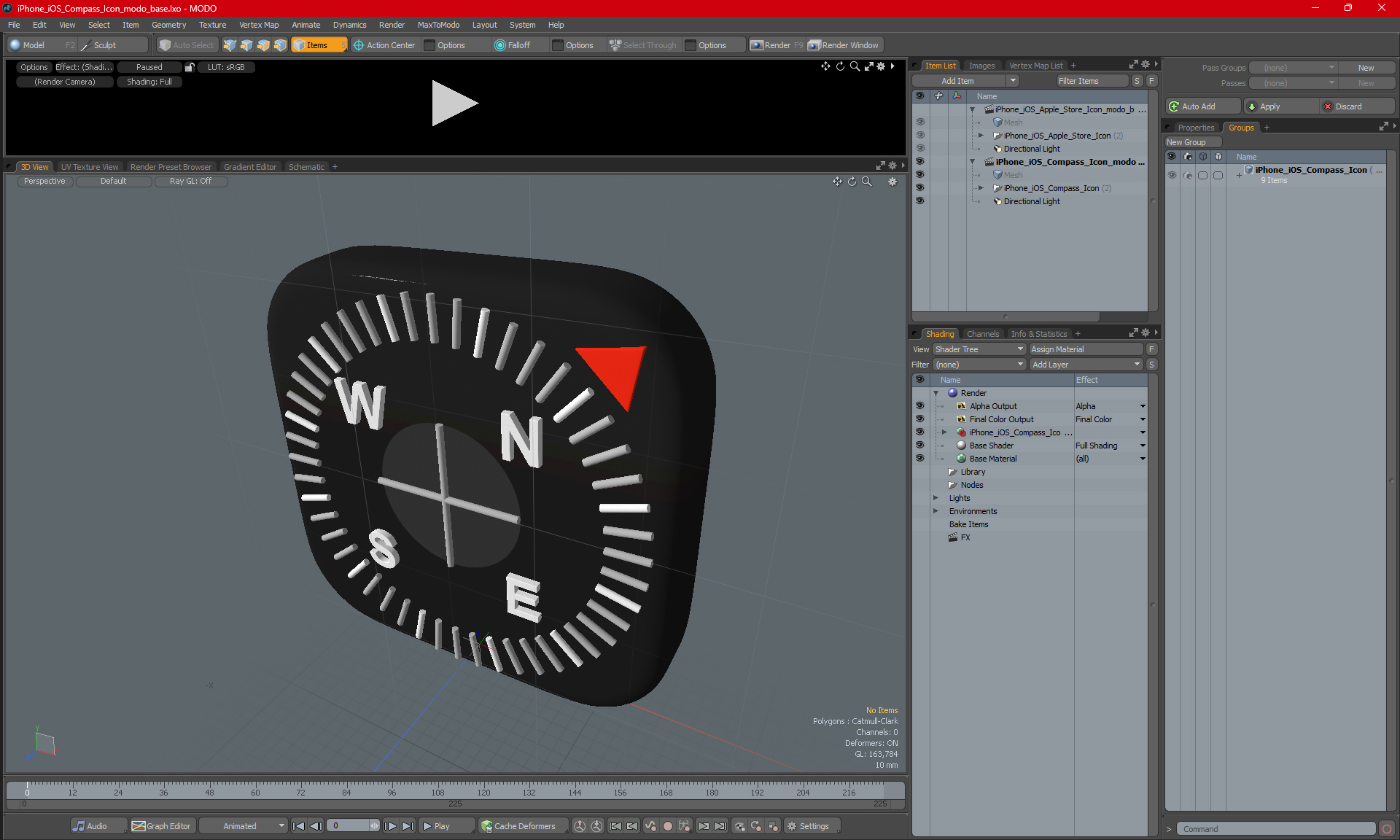Open the Render Window
The image size is (1400, 840).
pyautogui.click(x=844, y=45)
